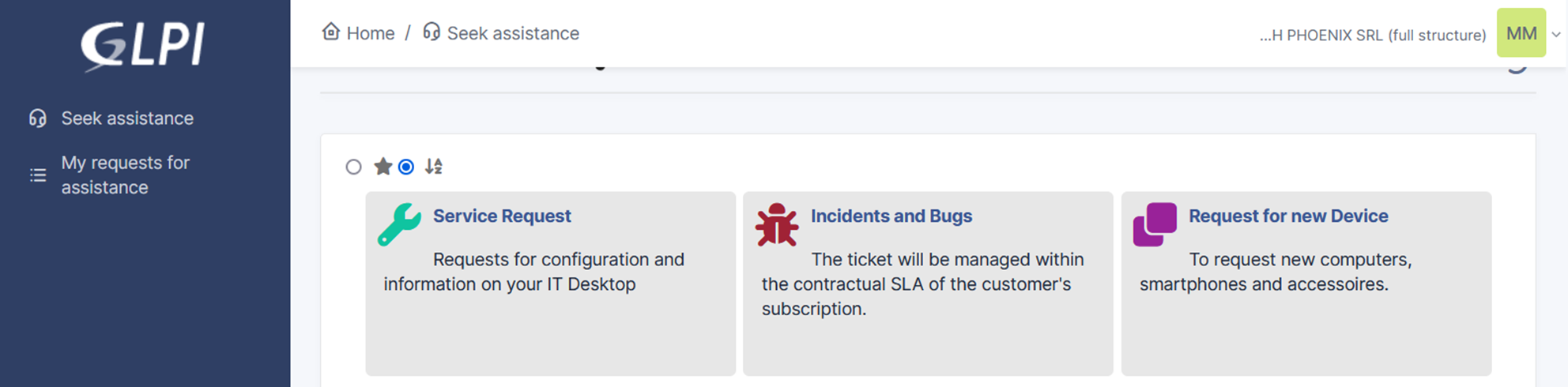1568x387 pixels.
Task: Go to My requests for assistance
Action: coord(126,175)
